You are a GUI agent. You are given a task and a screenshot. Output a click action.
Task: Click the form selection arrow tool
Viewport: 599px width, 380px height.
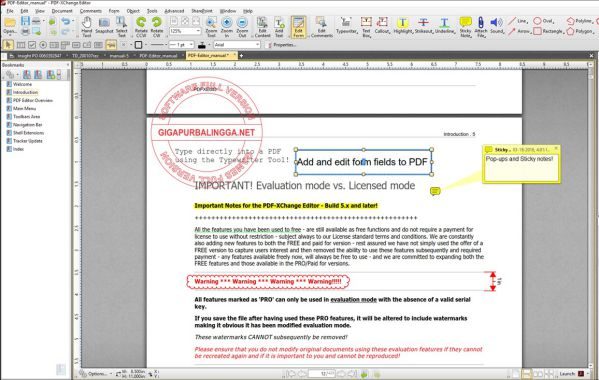pos(7,45)
